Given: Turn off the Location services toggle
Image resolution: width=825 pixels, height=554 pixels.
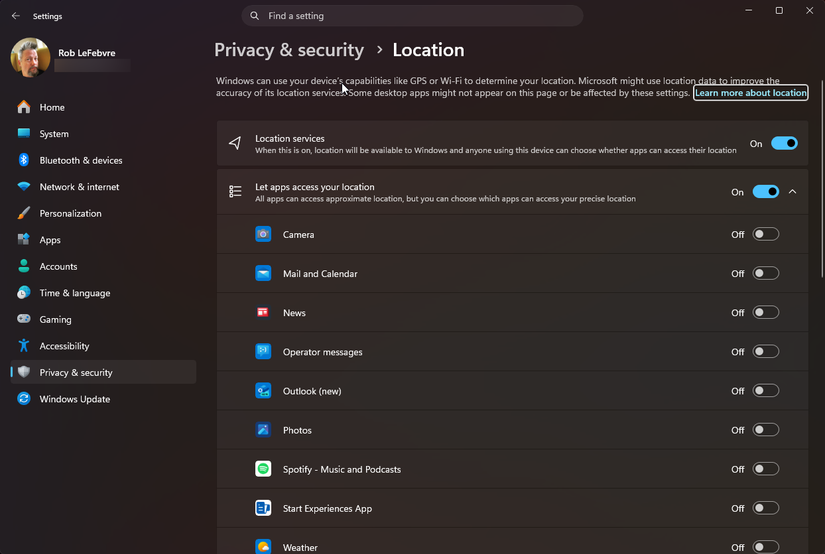Looking at the screenshot, I should coord(784,143).
